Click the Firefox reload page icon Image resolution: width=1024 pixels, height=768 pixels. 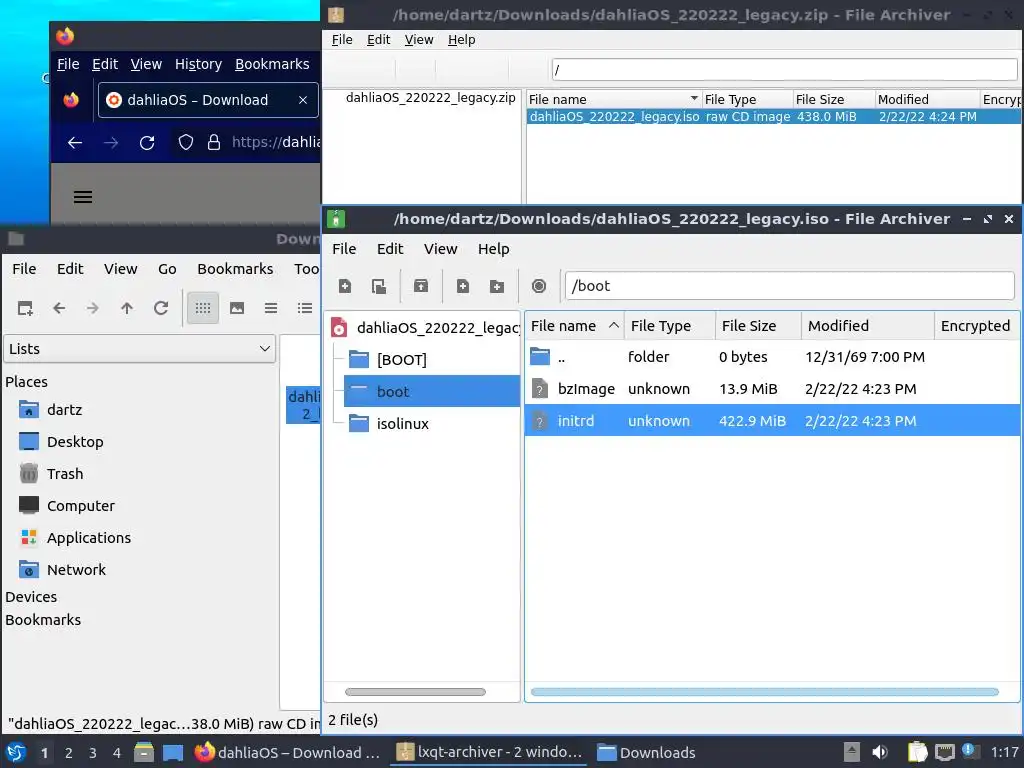pos(147,142)
